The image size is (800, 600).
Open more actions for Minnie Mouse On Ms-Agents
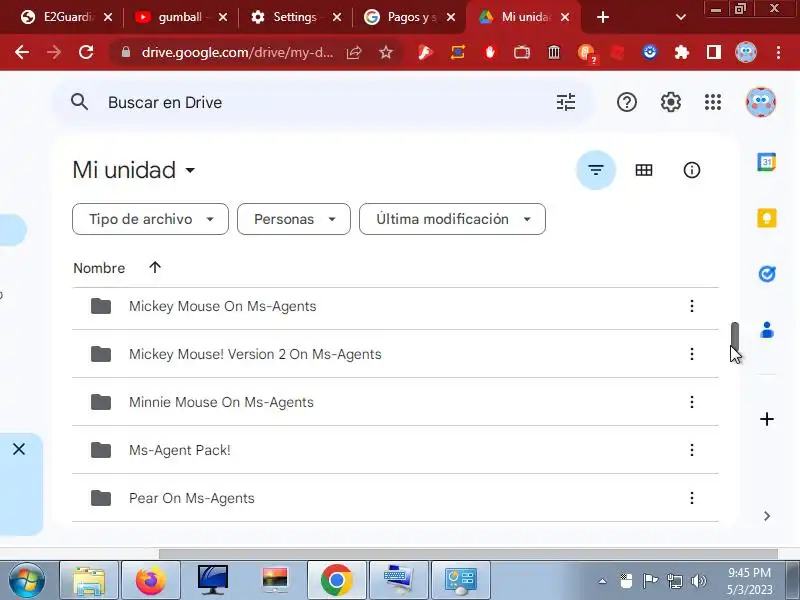[x=691, y=402]
